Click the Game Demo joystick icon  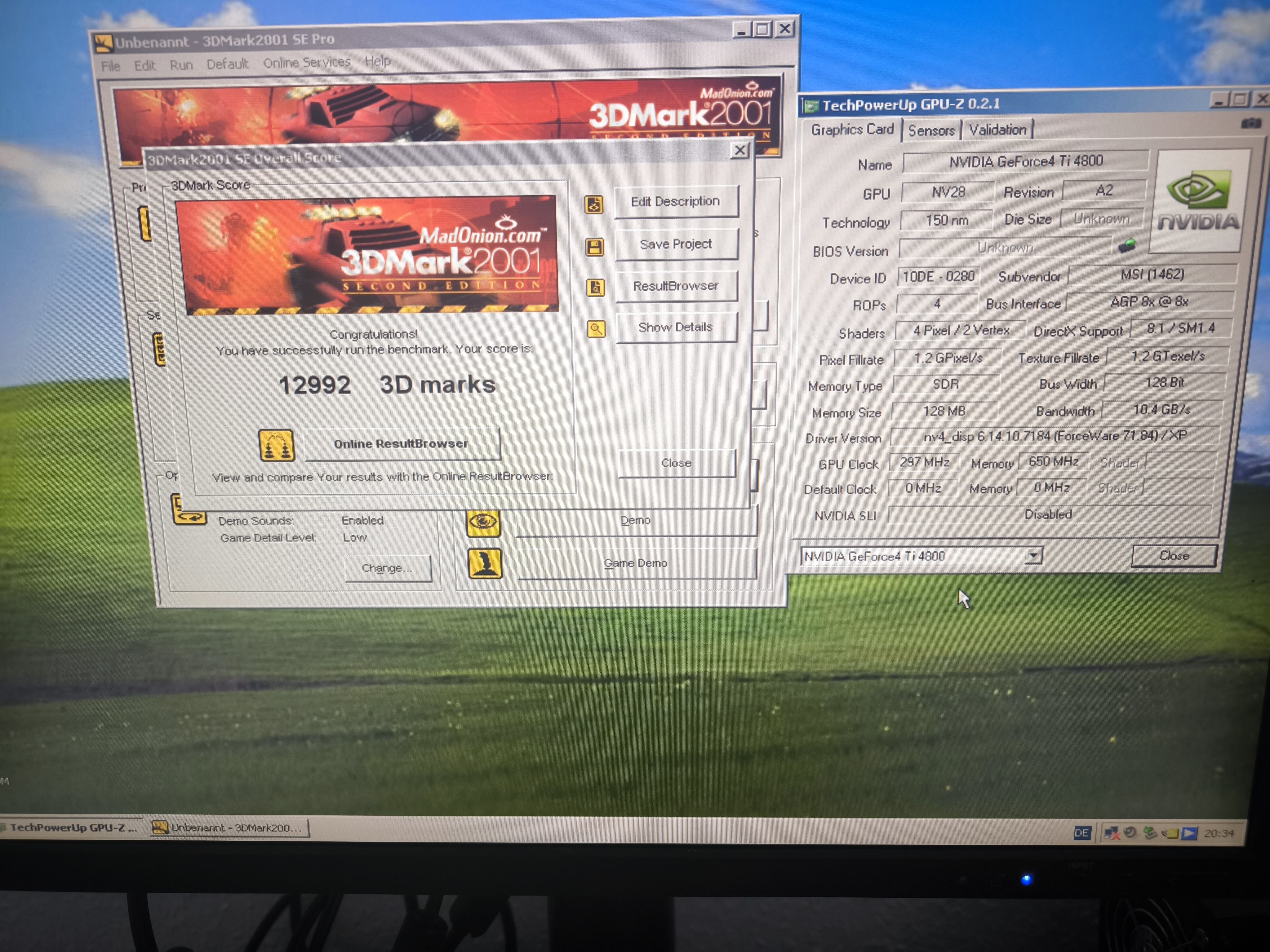[485, 563]
